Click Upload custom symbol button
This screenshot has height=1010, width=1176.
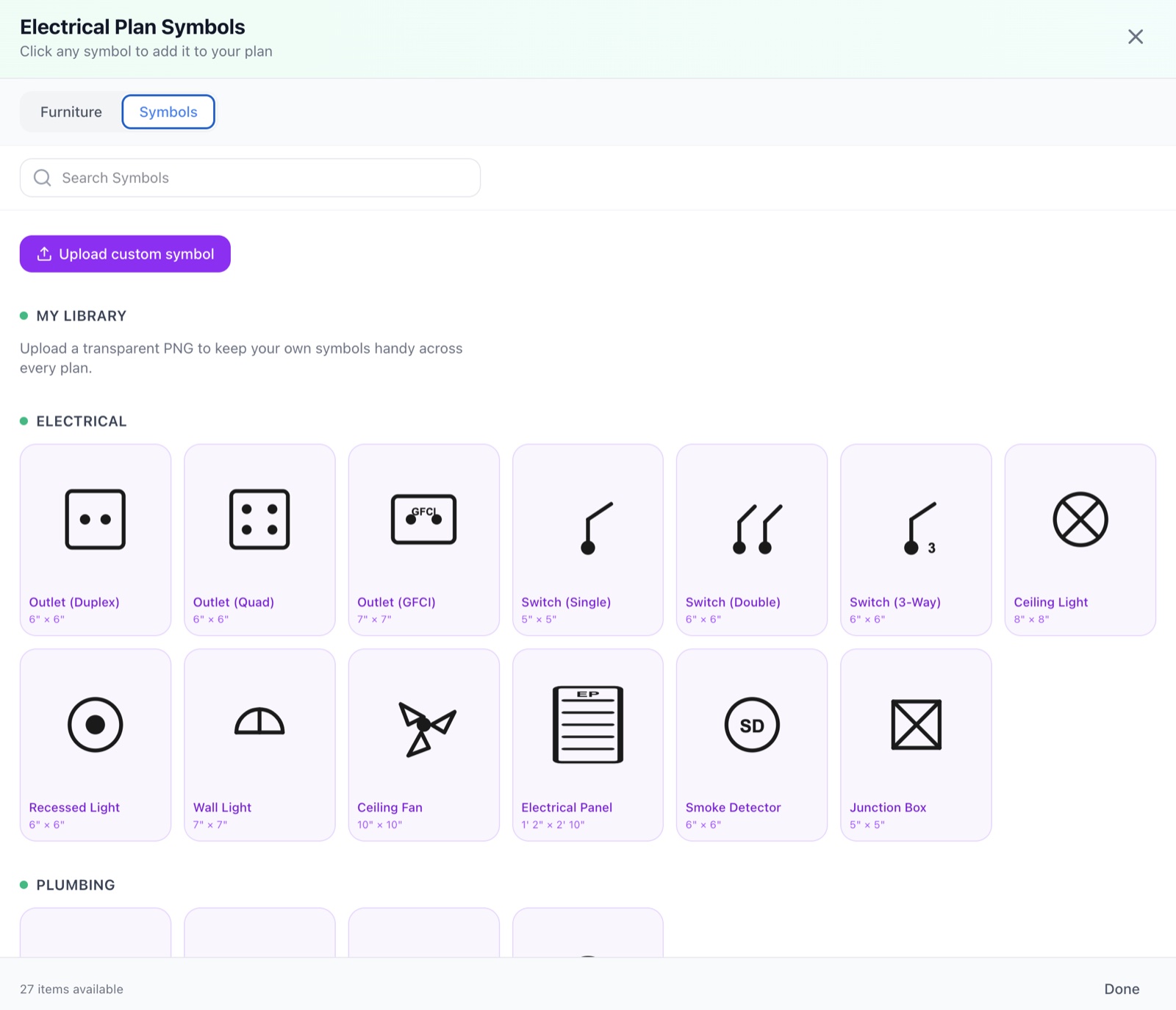tap(125, 254)
